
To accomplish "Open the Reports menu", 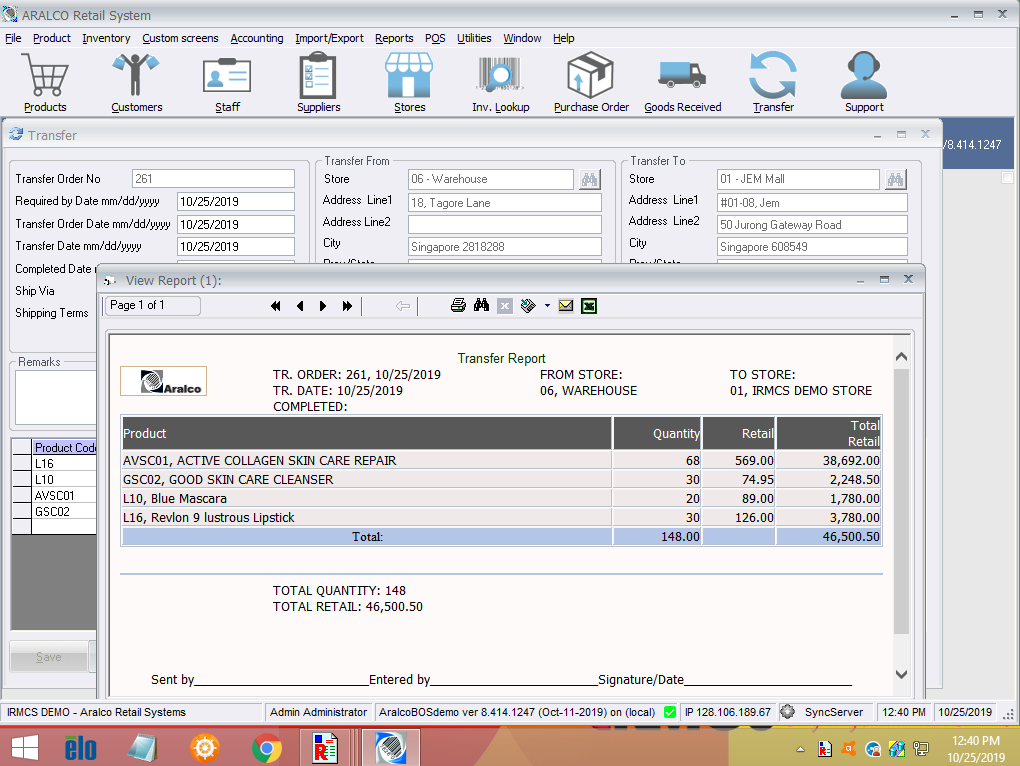I will click(394, 38).
